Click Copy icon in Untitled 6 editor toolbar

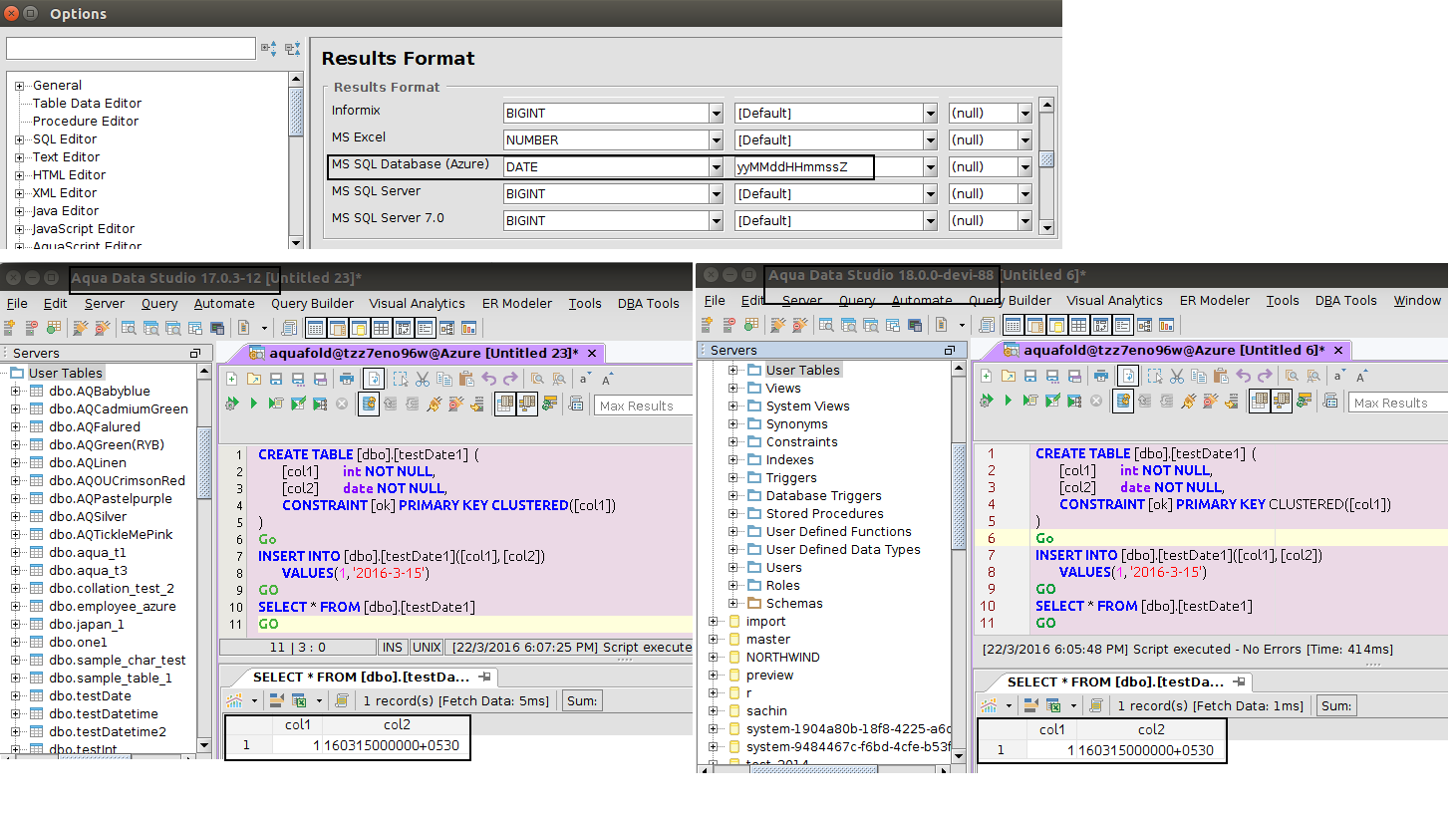click(x=1199, y=376)
